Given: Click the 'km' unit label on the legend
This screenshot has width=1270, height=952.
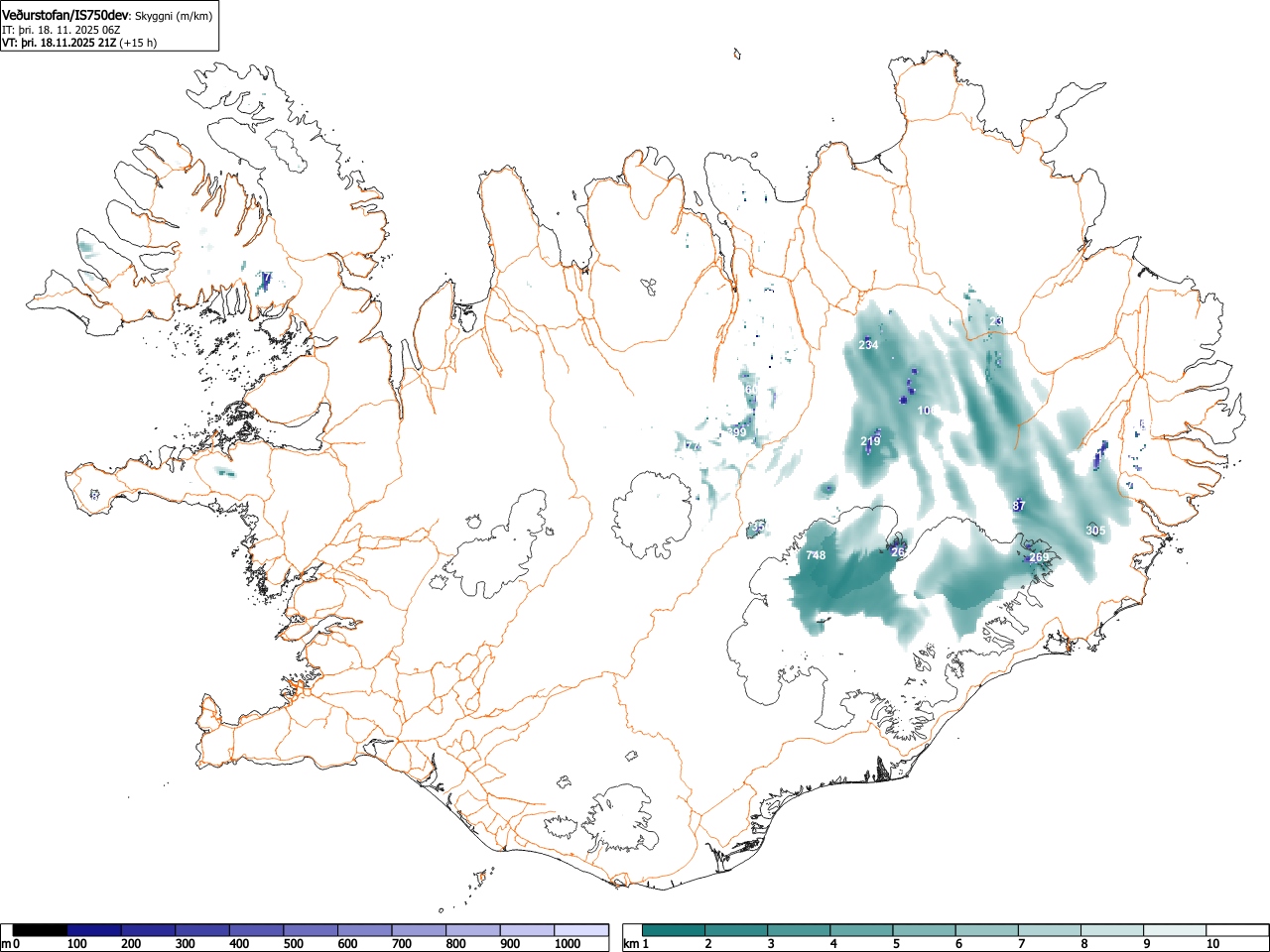Looking at the screenshot, I should 631,944.
